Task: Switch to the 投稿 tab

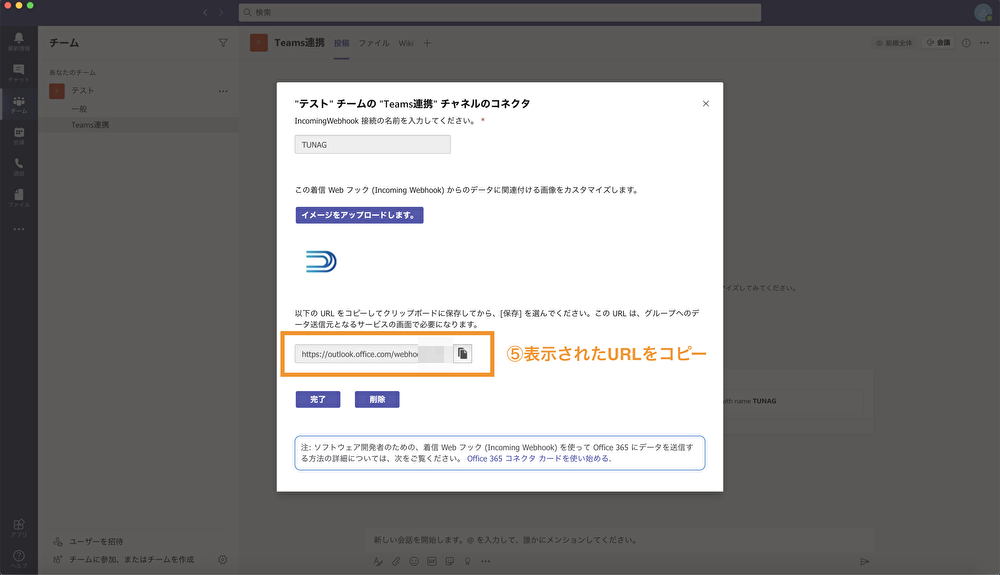Action: pos(341,43)
